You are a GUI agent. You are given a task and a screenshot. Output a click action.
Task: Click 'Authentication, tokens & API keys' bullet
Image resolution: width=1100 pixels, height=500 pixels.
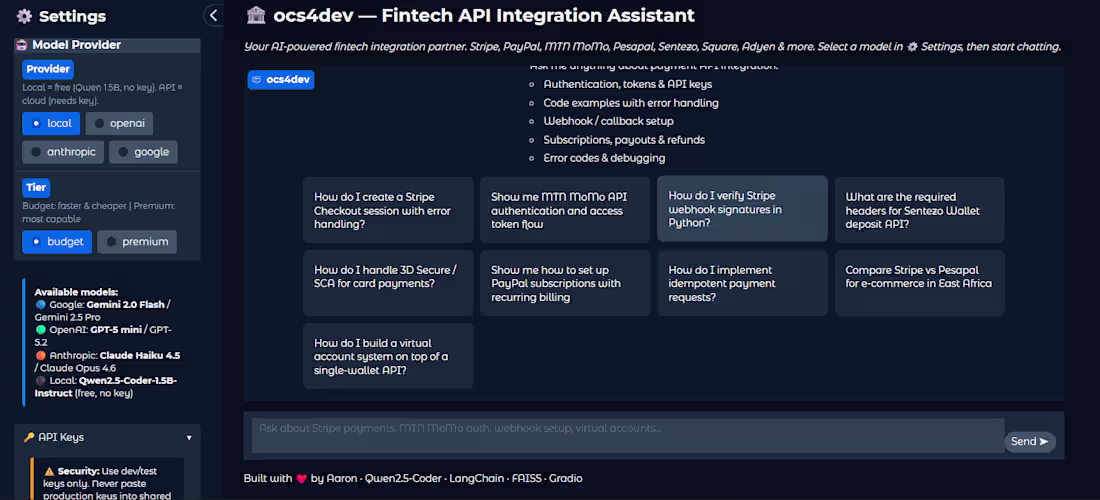coord(628,84)
